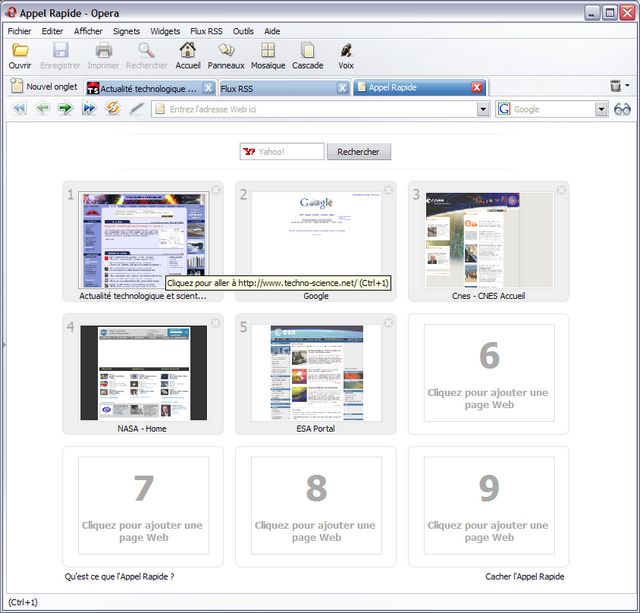Open dropdown arrow beside trash icon
Screen dimensions: 640x613
(x=627, y=86)
